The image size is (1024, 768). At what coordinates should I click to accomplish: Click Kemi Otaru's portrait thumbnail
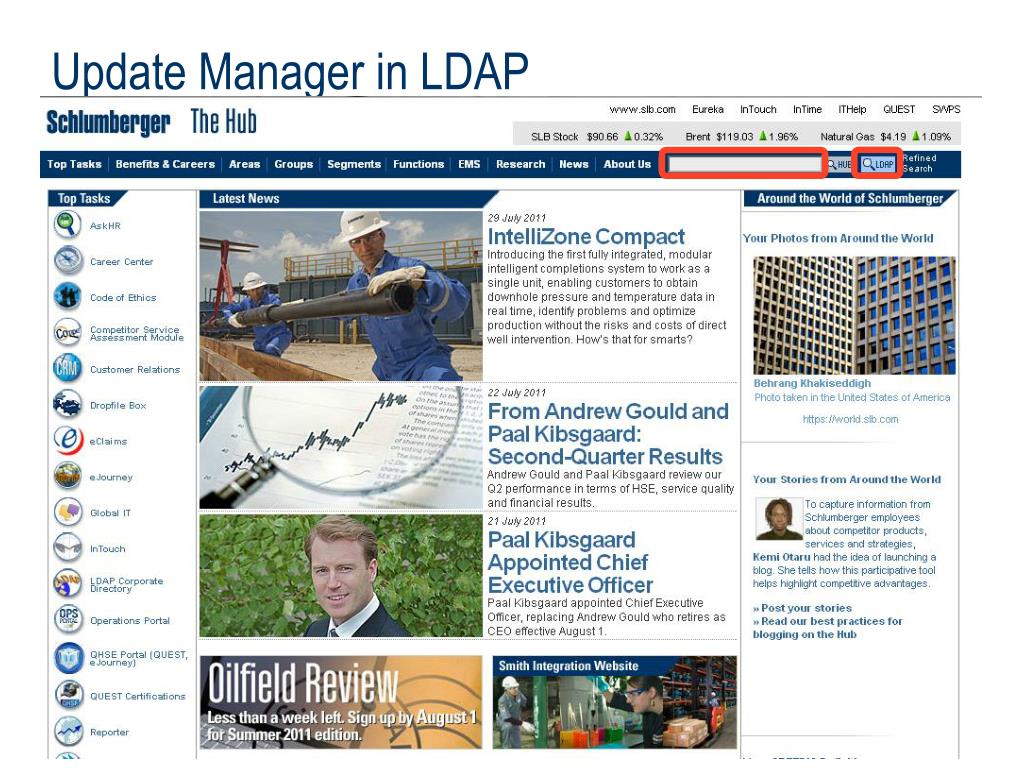click(x=778, y=519)
